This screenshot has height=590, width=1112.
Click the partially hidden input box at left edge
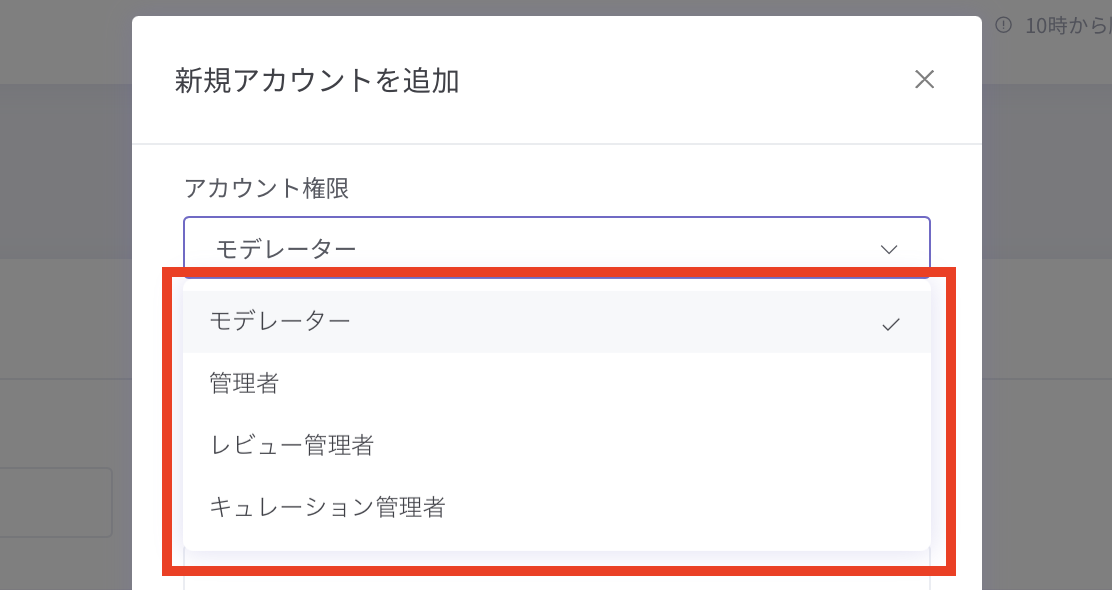click(x=55, y=502)
